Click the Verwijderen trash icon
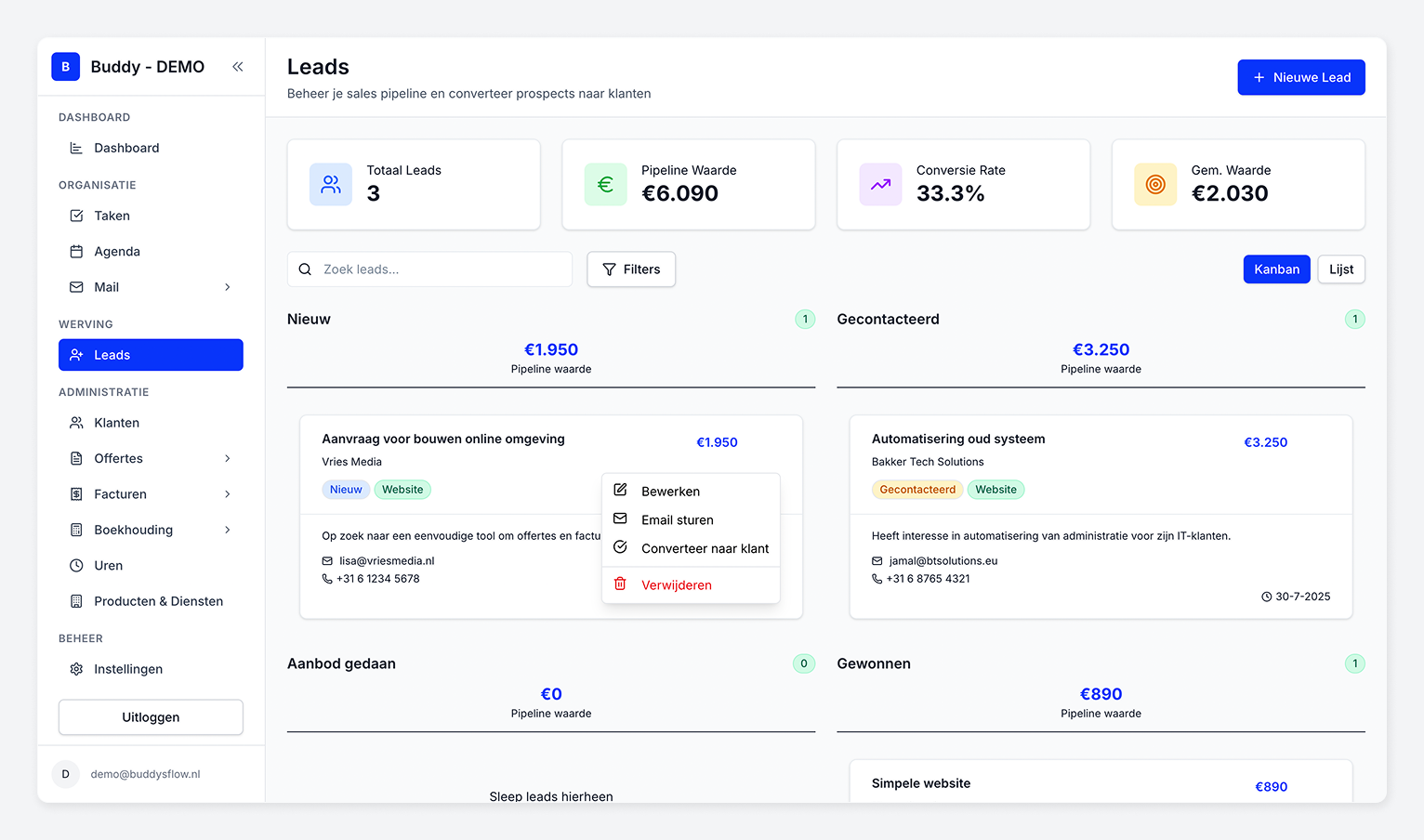The image size is (1424, 840). click(x=620, y=584)
